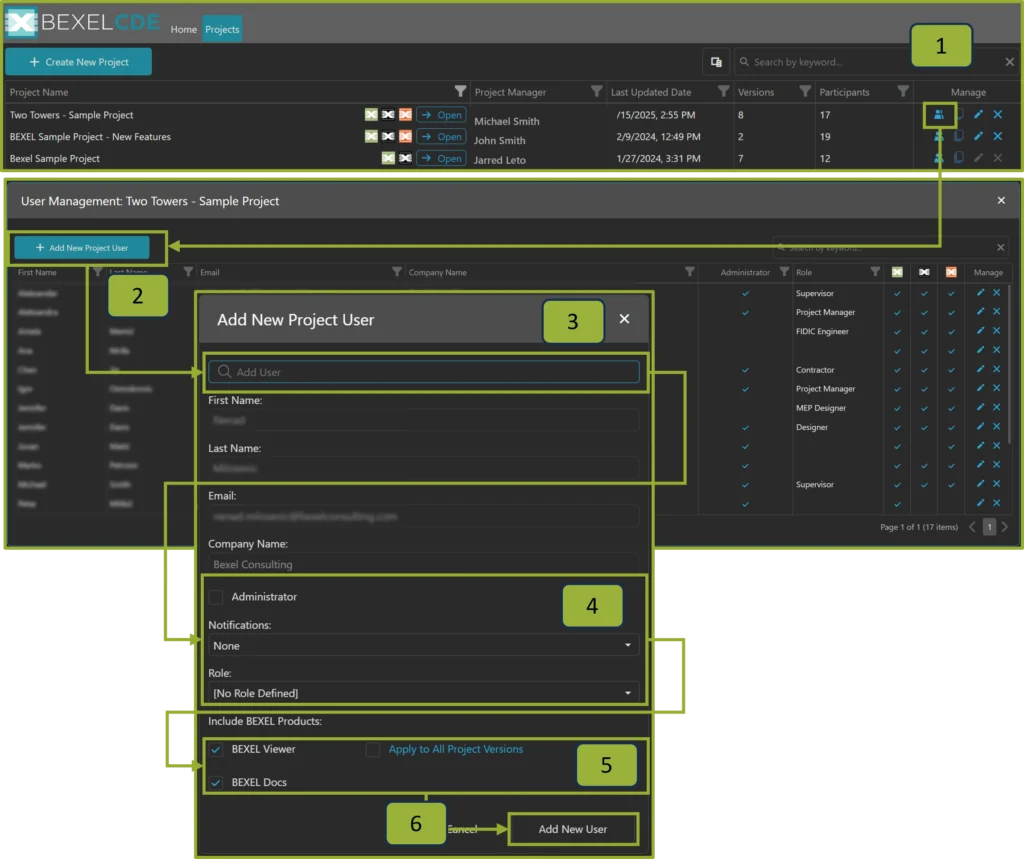Screen dimensions: 1024x859
Task: Confirm with the Add New User button
Action: (573, 829)
